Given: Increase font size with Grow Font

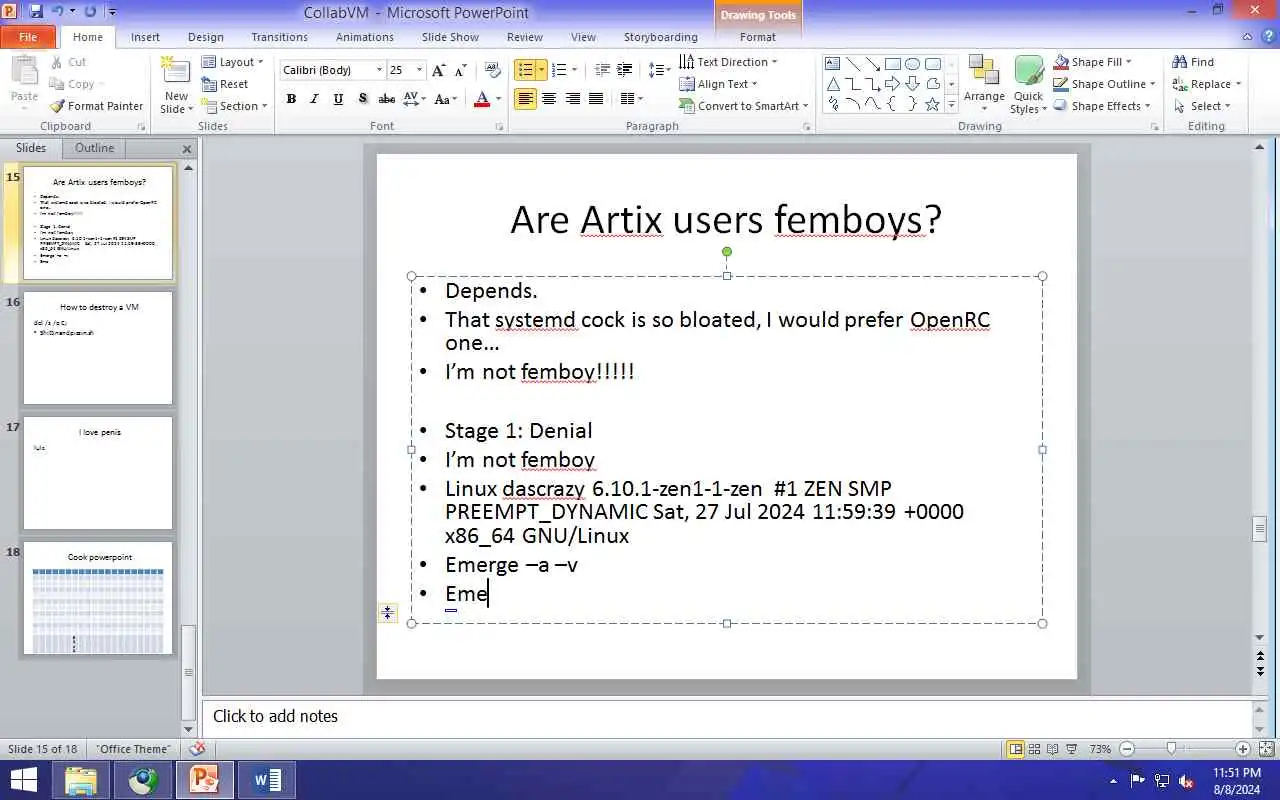Looking at the screenshot, I should 439,70.
